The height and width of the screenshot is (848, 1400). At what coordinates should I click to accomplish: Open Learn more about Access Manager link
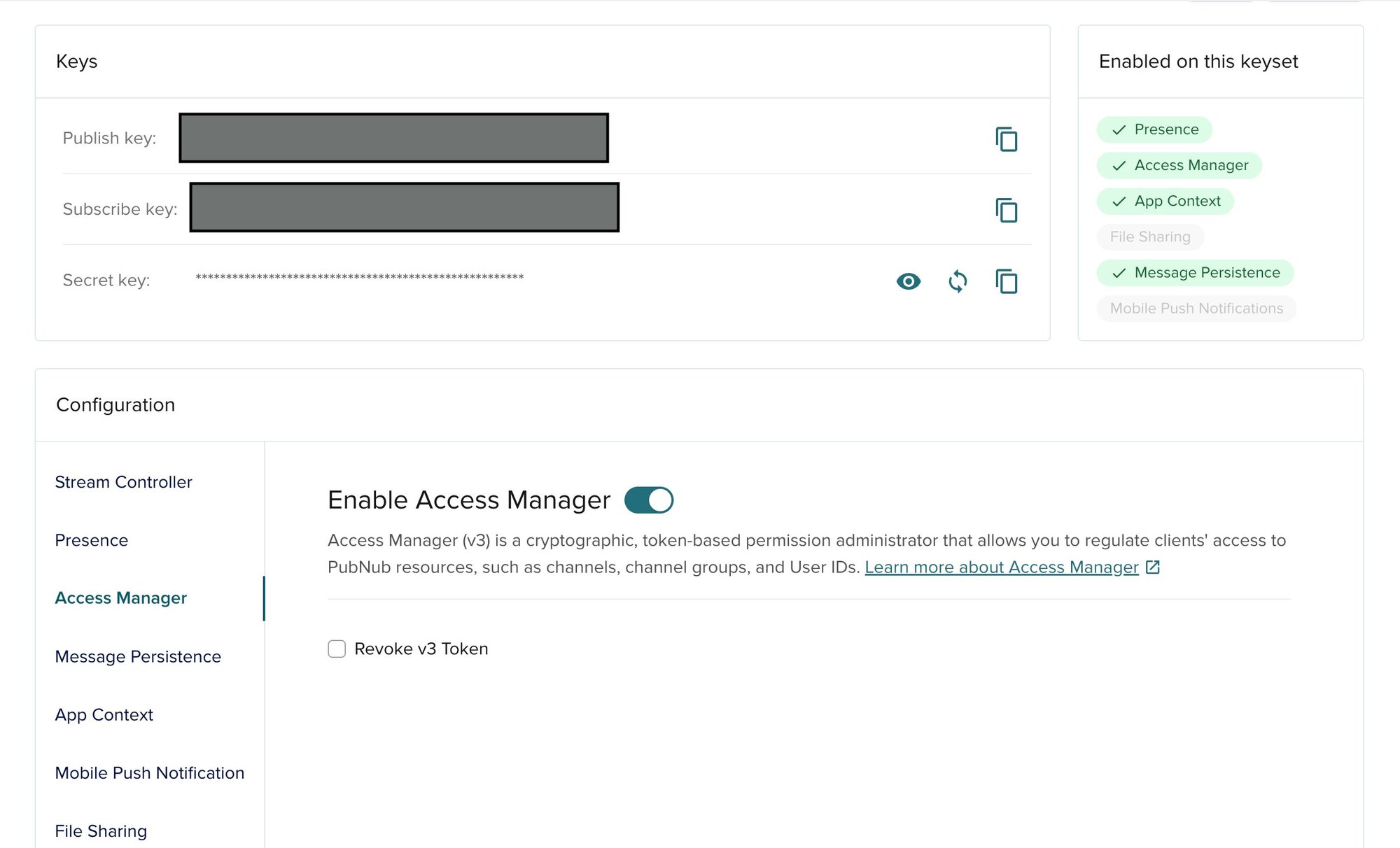[1001, 567]
